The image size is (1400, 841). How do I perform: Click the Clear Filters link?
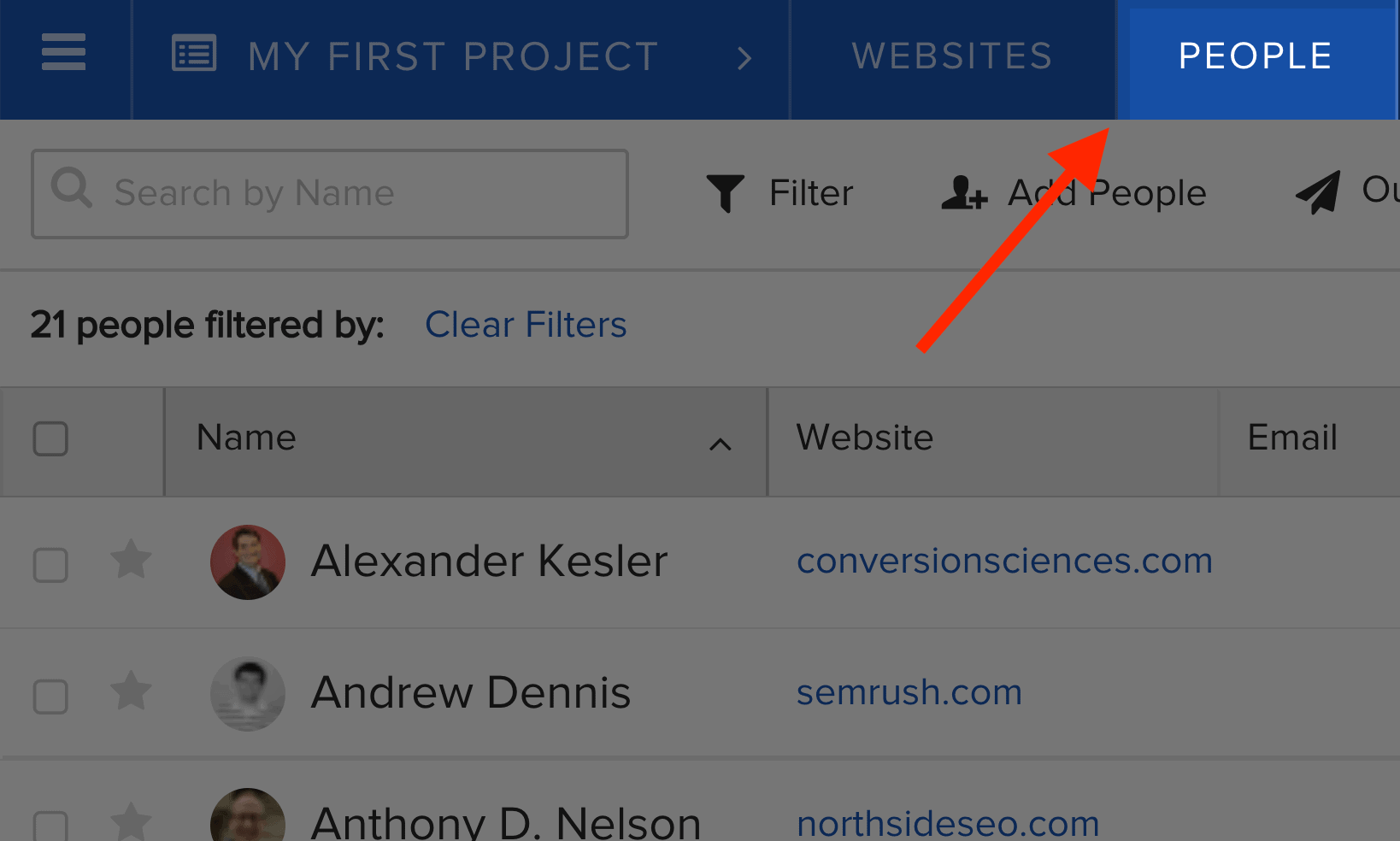(526, 325)
